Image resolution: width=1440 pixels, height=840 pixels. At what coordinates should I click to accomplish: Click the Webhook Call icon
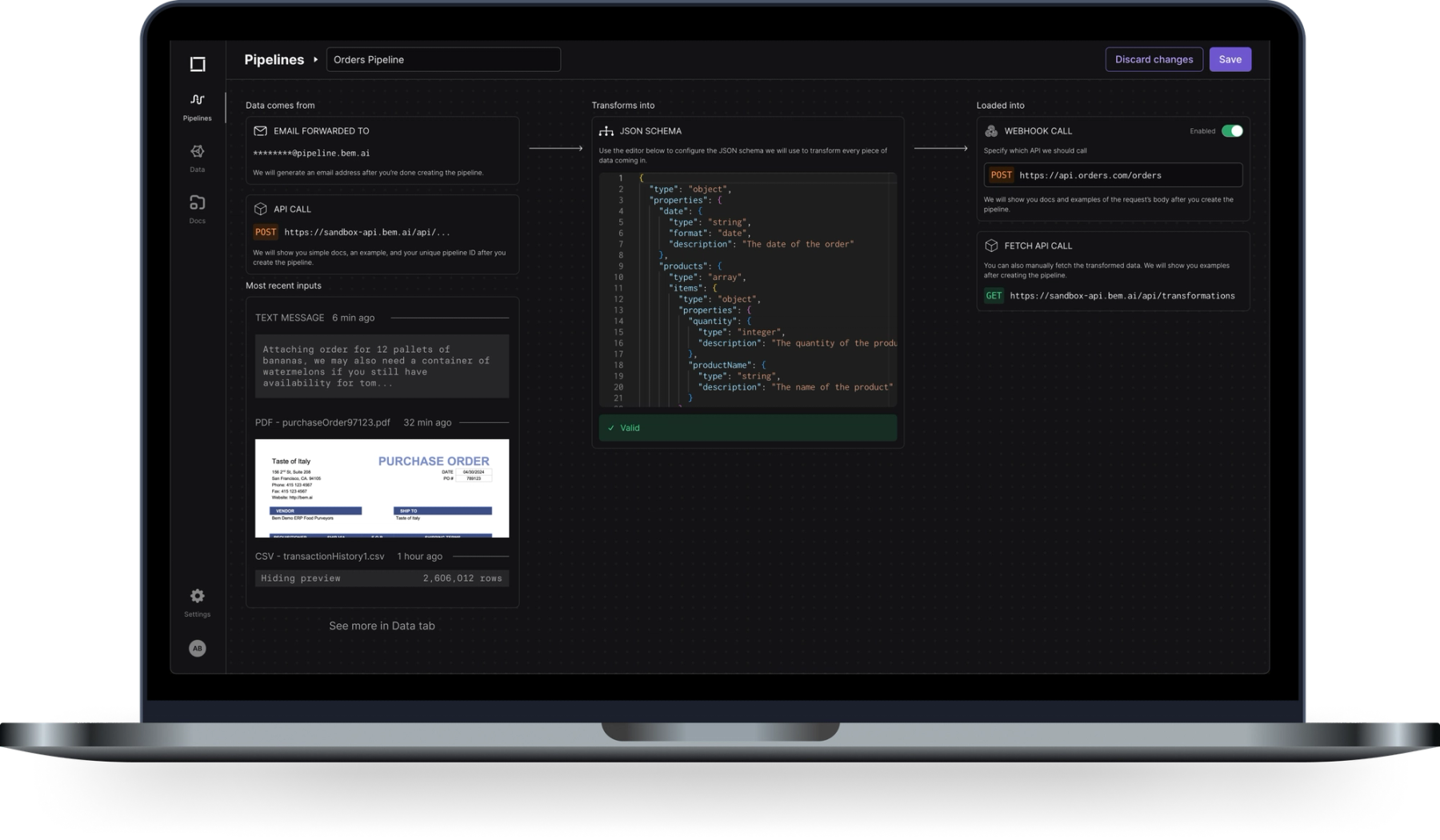(x=991, y=130)
